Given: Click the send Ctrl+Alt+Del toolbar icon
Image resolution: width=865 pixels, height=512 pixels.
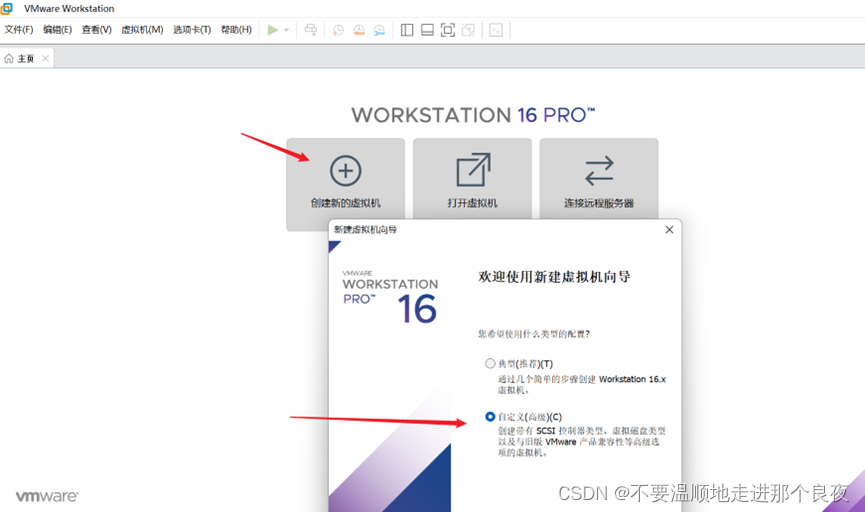Looking at the screenshot, I should point(311,30).
